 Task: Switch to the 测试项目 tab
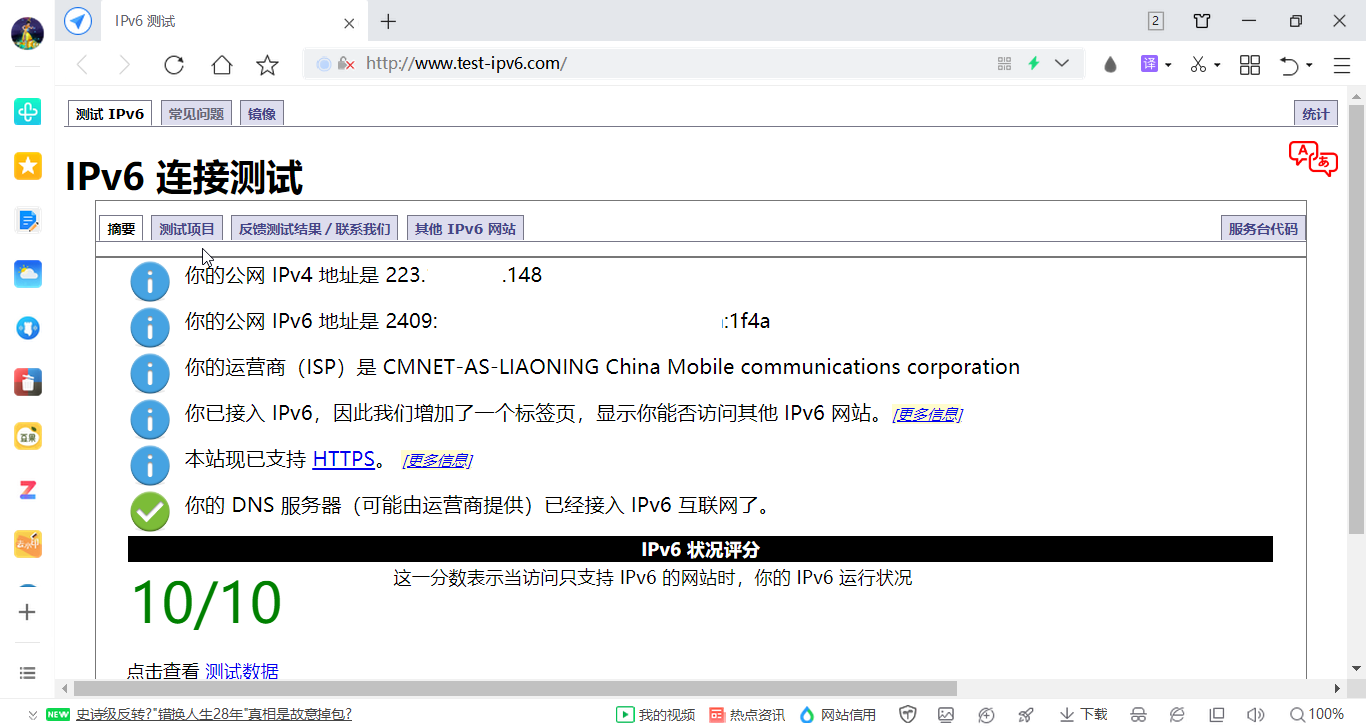(x=187, y=229)
